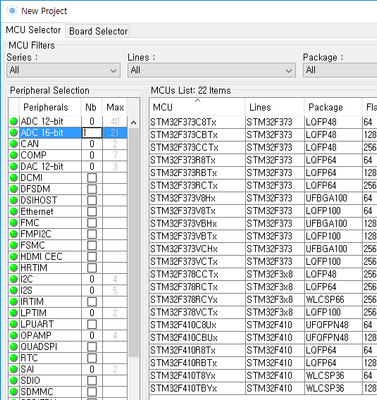377x400 pixels.
Task: Click the peripheral list scroll-up arrow
Action: point(134,123)
